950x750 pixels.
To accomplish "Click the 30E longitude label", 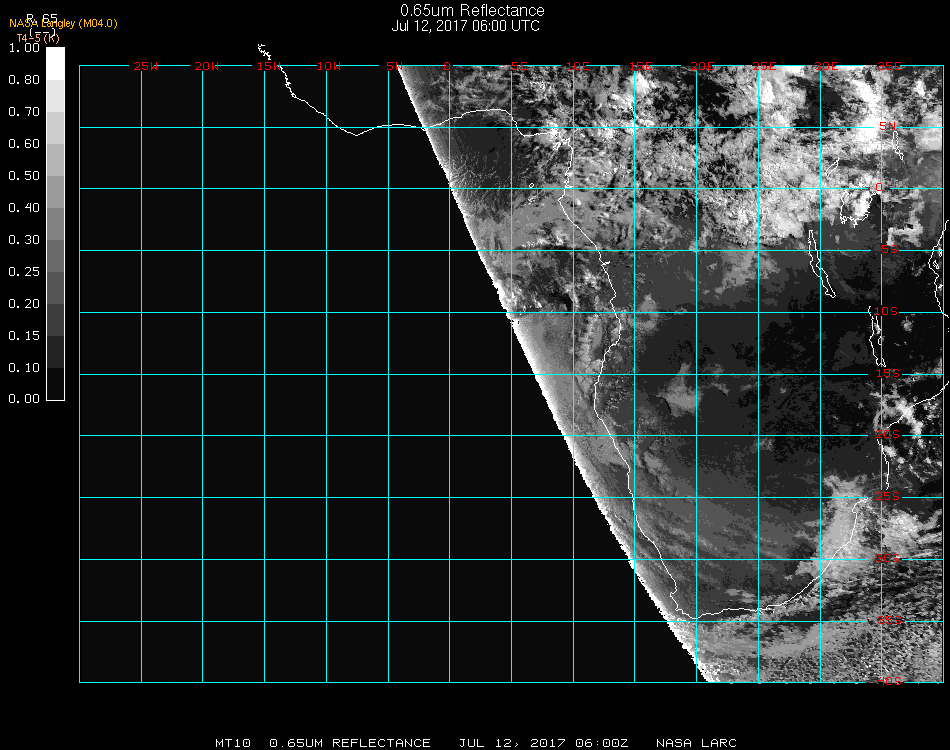I will coord(826,66).
